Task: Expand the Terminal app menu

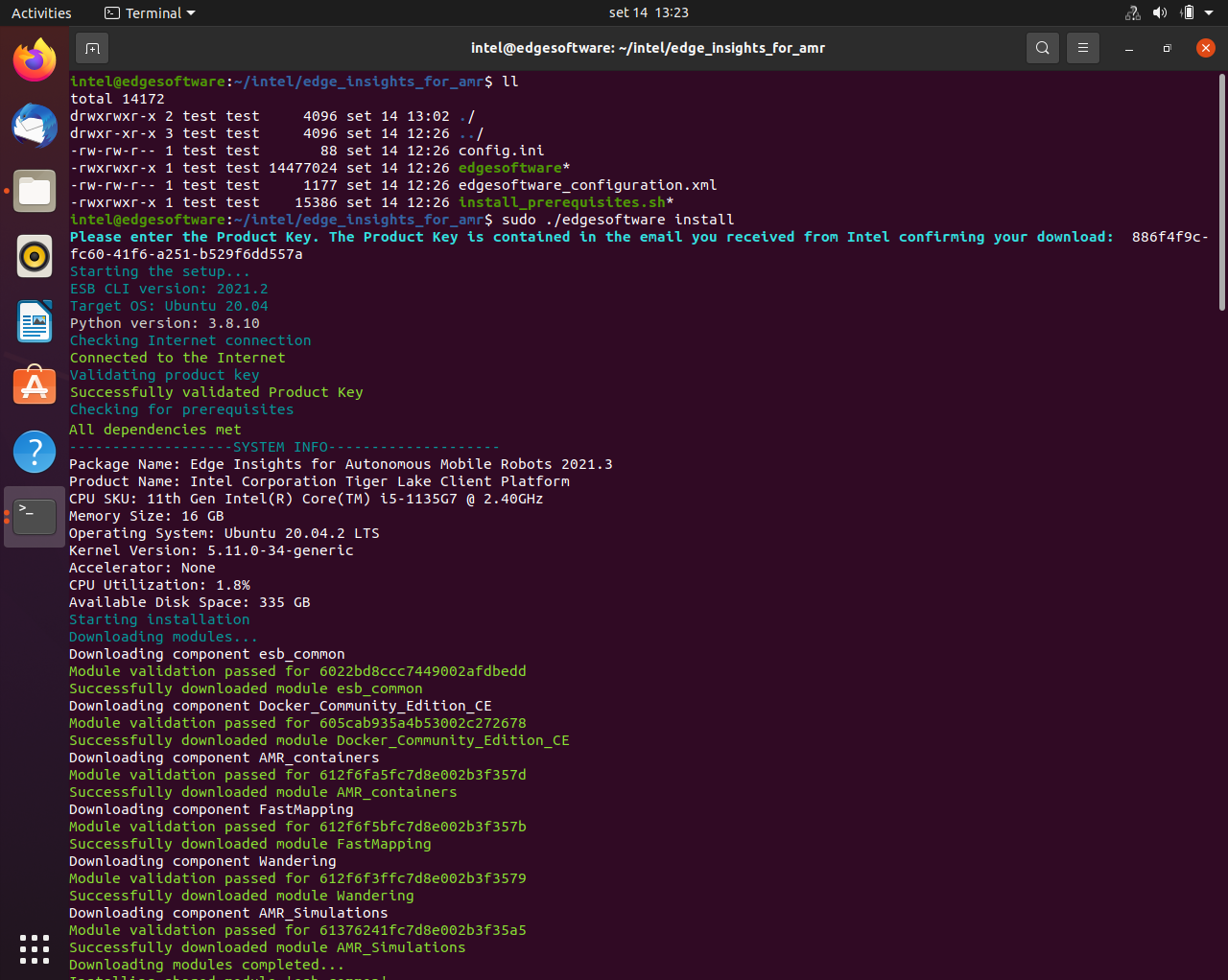Action: click(150, 13)
